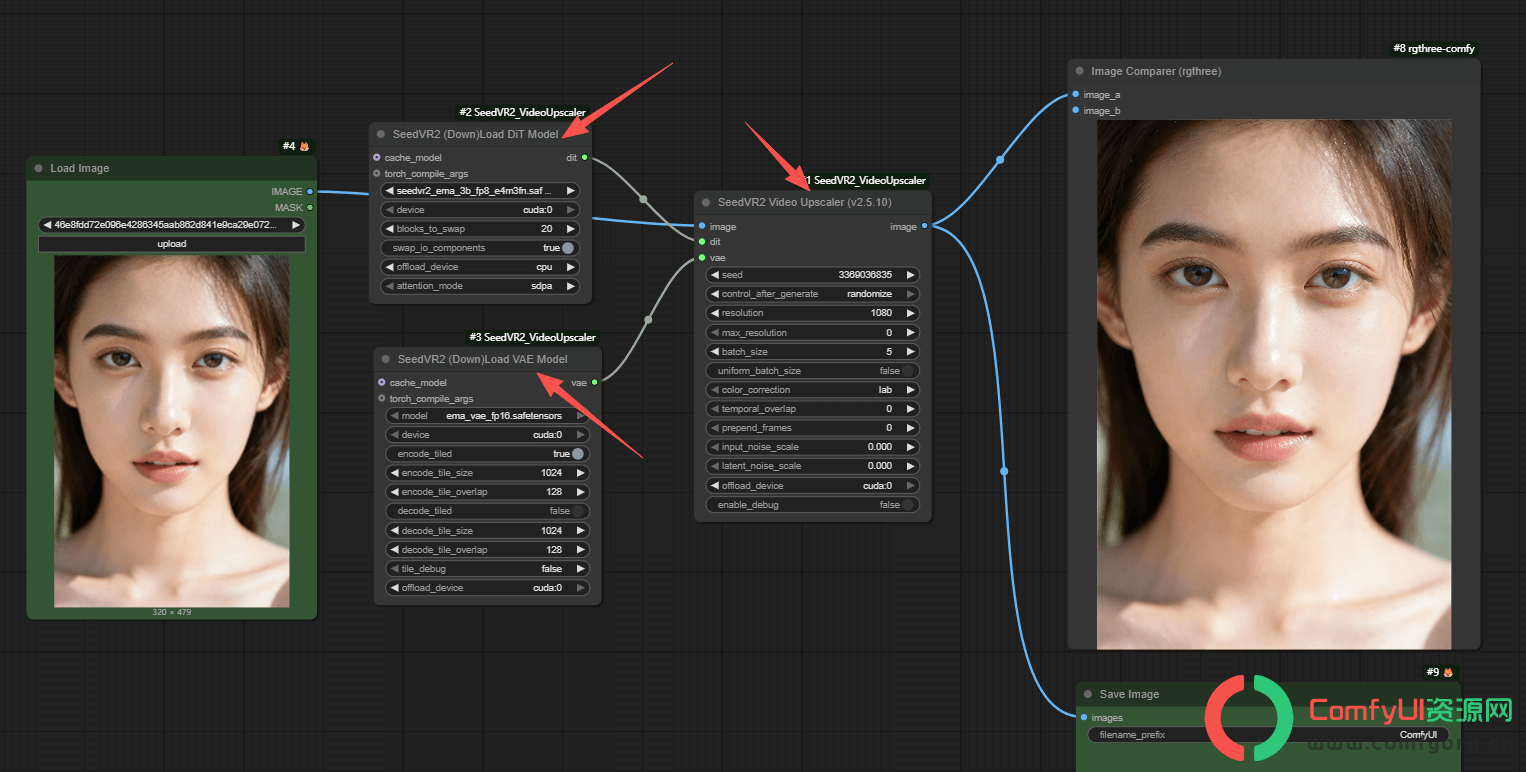This screenshot has height=772, width=1526.
Task: Open the seedvr2_ema_3b DiT model dropdown
Action: [480, 191]
